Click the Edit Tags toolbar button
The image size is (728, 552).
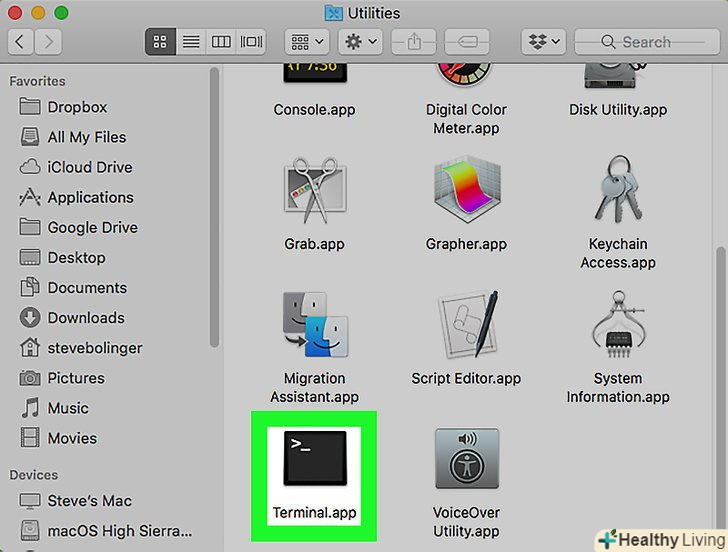tap(467, 42)
